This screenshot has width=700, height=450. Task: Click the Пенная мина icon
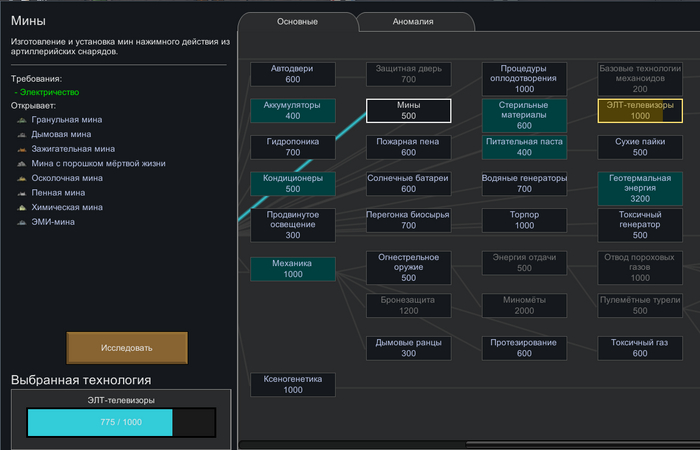(x=22, y=193)
